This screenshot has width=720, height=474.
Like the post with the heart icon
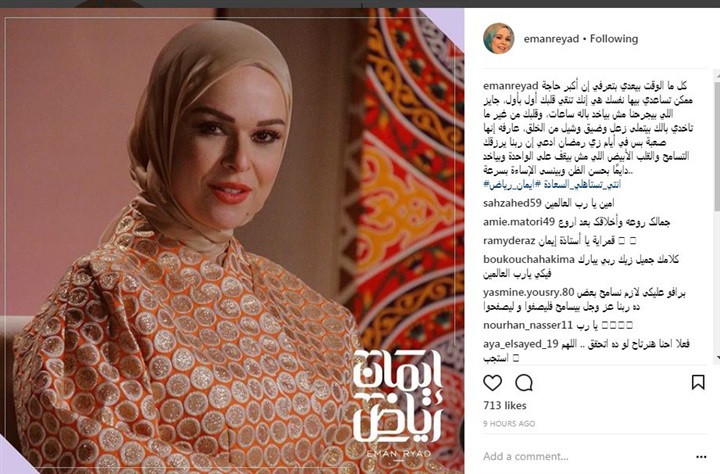[492, 383]
